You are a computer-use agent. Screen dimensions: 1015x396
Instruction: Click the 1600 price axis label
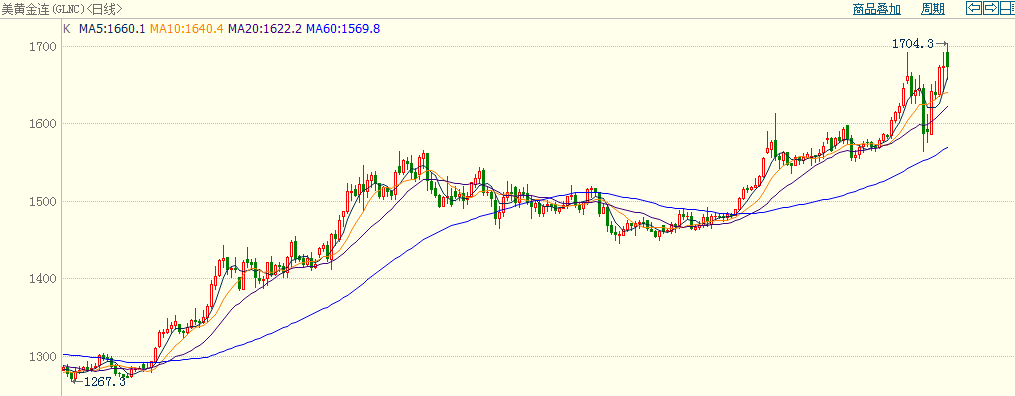(42, 124)
